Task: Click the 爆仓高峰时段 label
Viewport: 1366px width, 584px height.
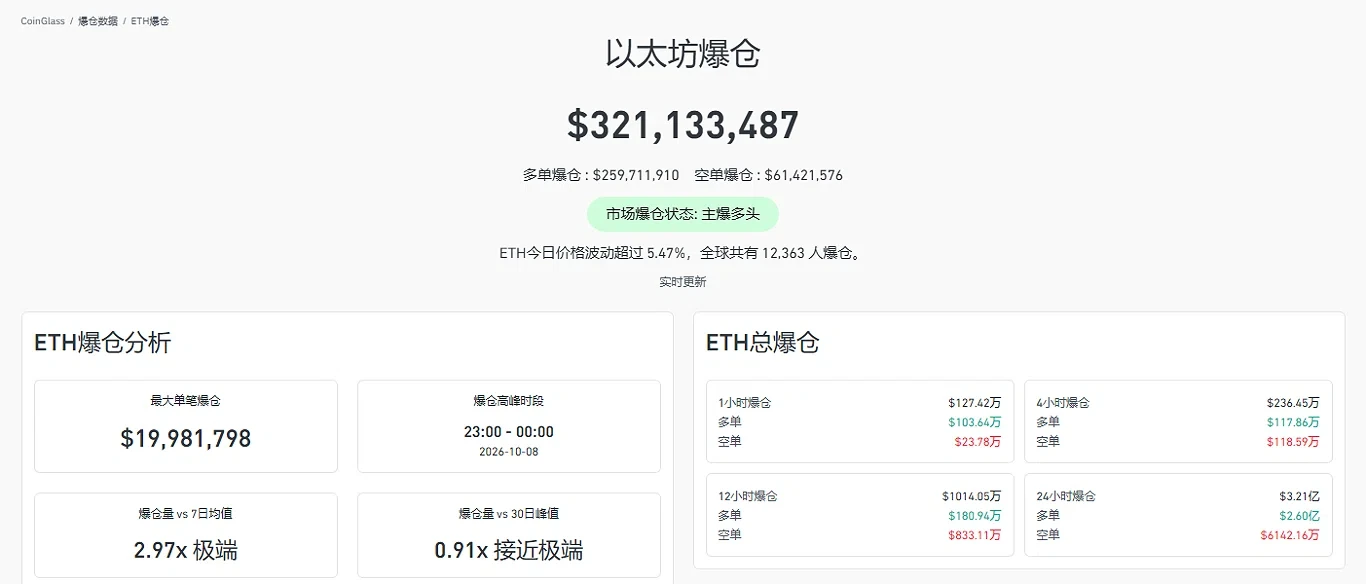Action: [x=509, y=400]
